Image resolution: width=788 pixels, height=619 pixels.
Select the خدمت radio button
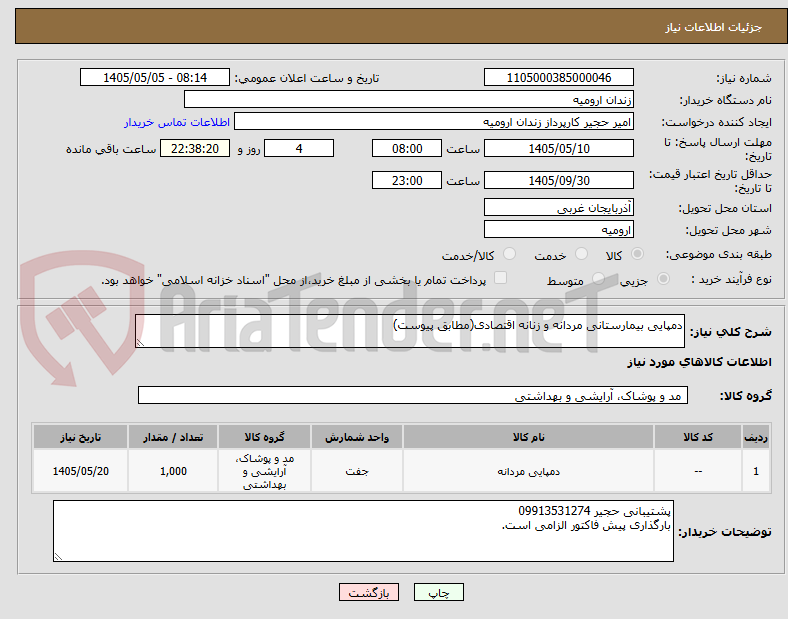pyautogui.click(x=581, y=254)
